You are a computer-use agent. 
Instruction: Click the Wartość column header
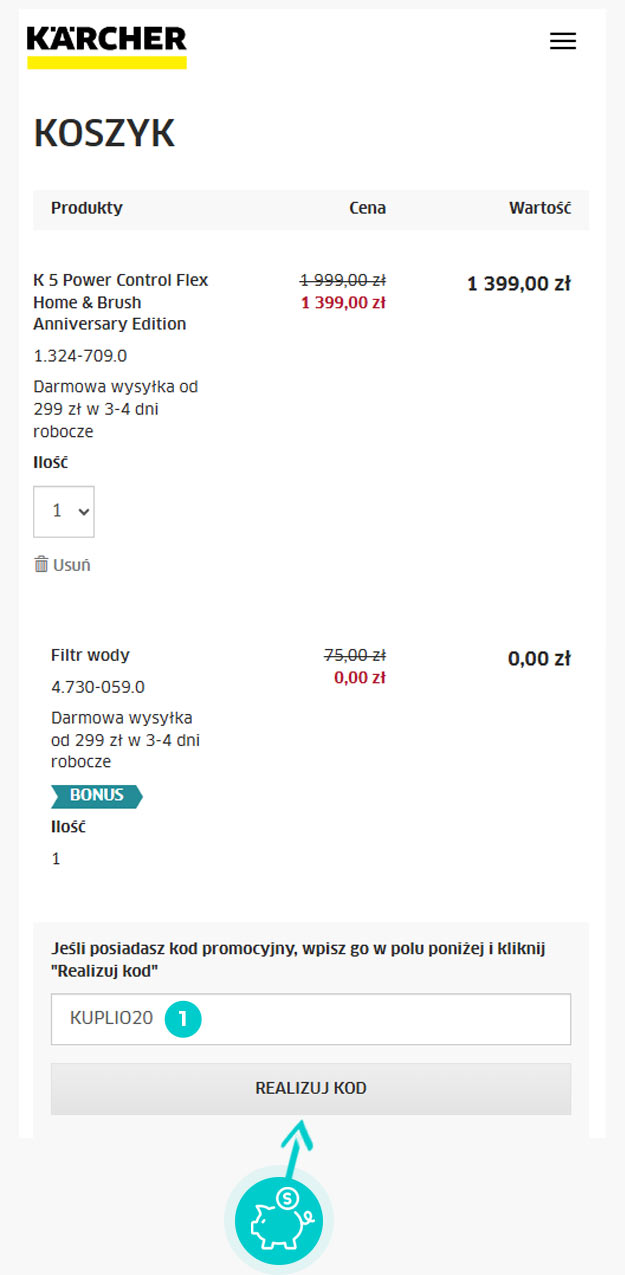click(540, 208)
